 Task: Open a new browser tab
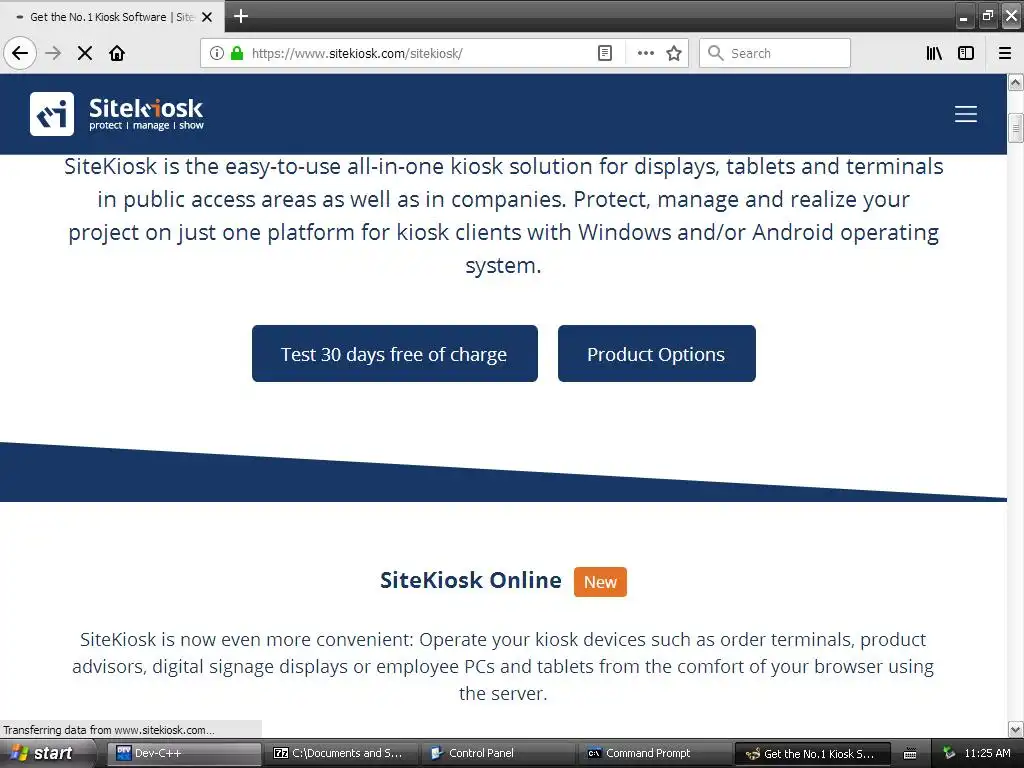pyautogui.click(x=241, y=16)
